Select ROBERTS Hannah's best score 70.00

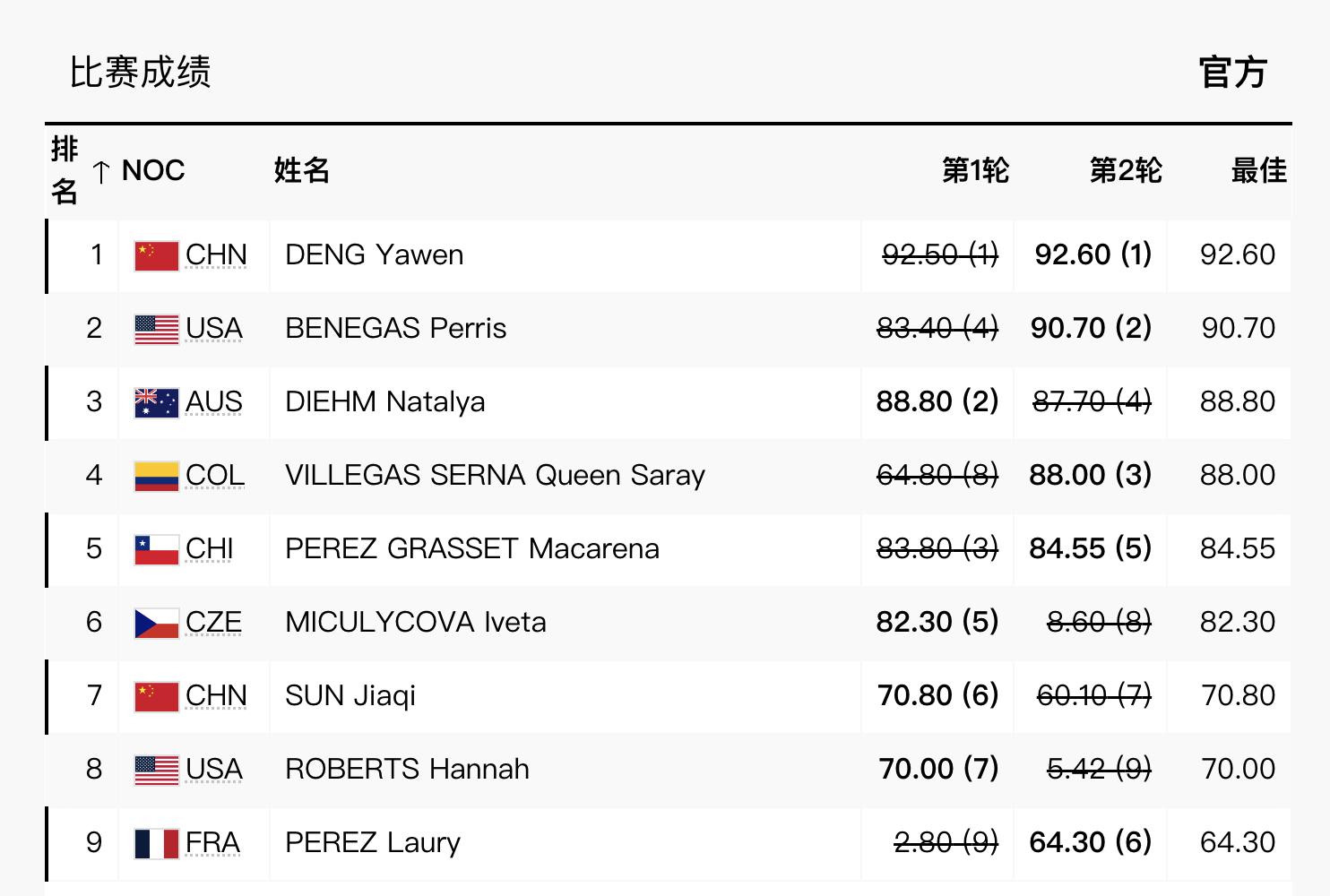pyautogui.click(x=1237, y=770)
